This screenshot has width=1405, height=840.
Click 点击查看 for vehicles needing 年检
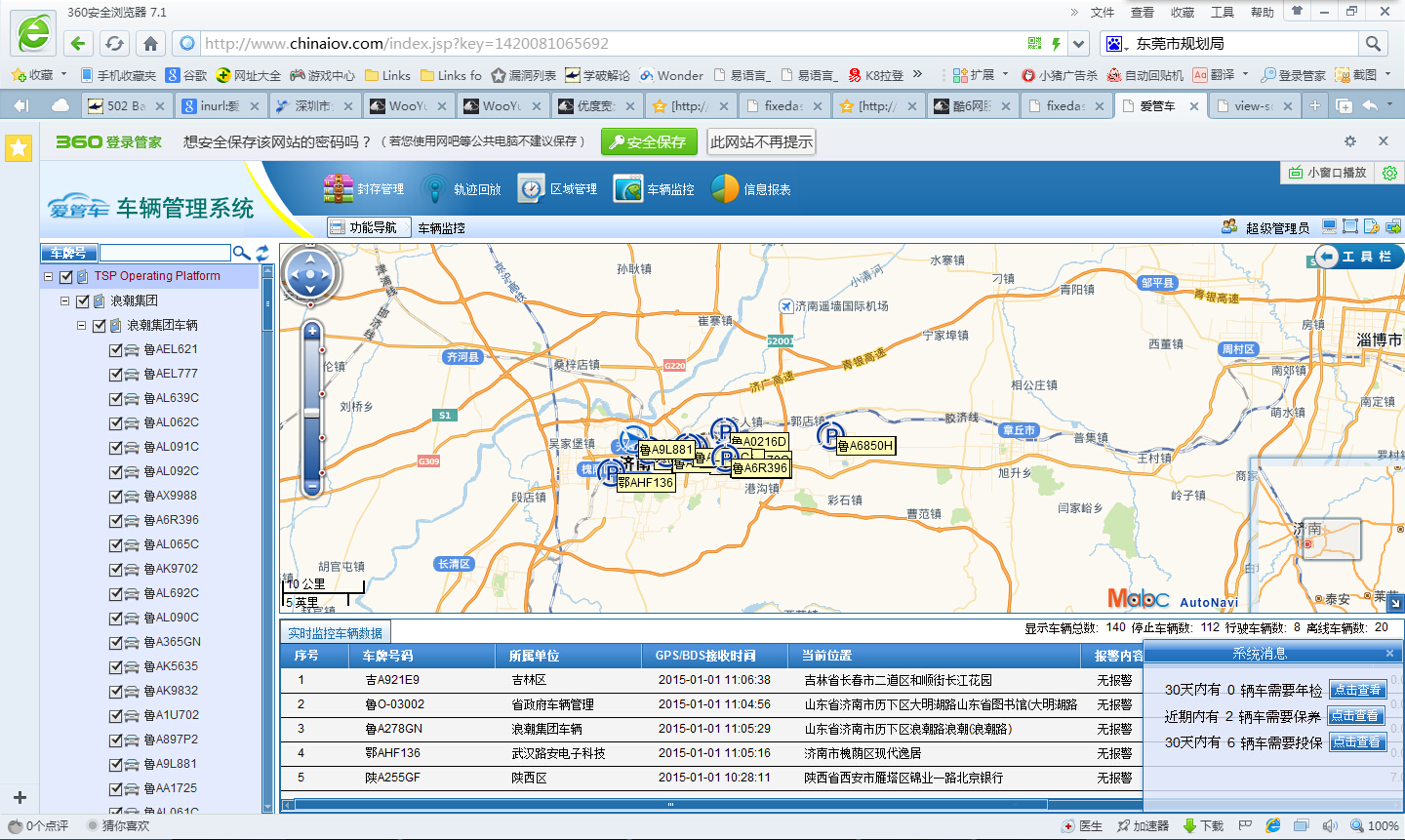point(1357,690)
